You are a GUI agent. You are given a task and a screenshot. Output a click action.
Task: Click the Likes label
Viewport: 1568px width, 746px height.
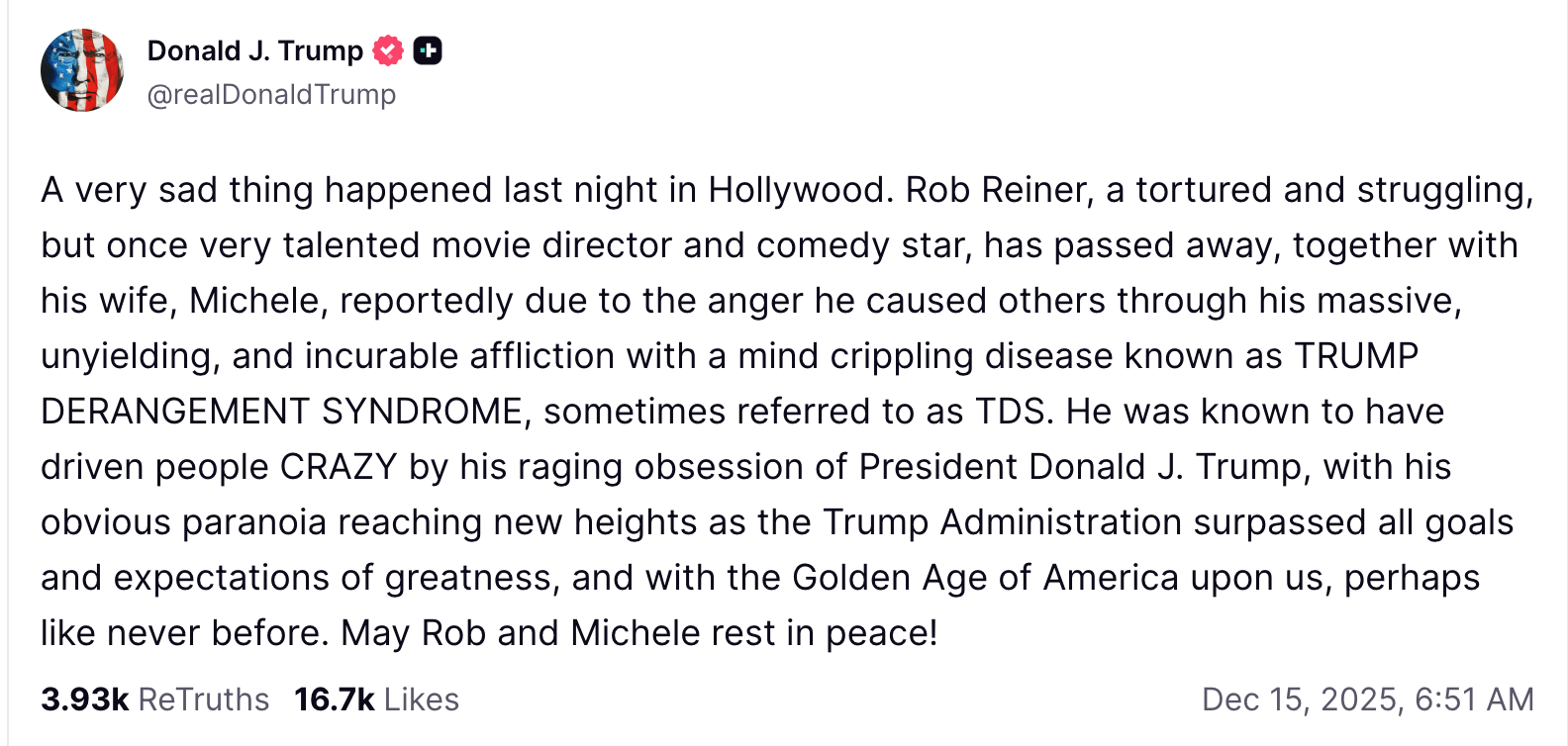click(x=422, y=699)
